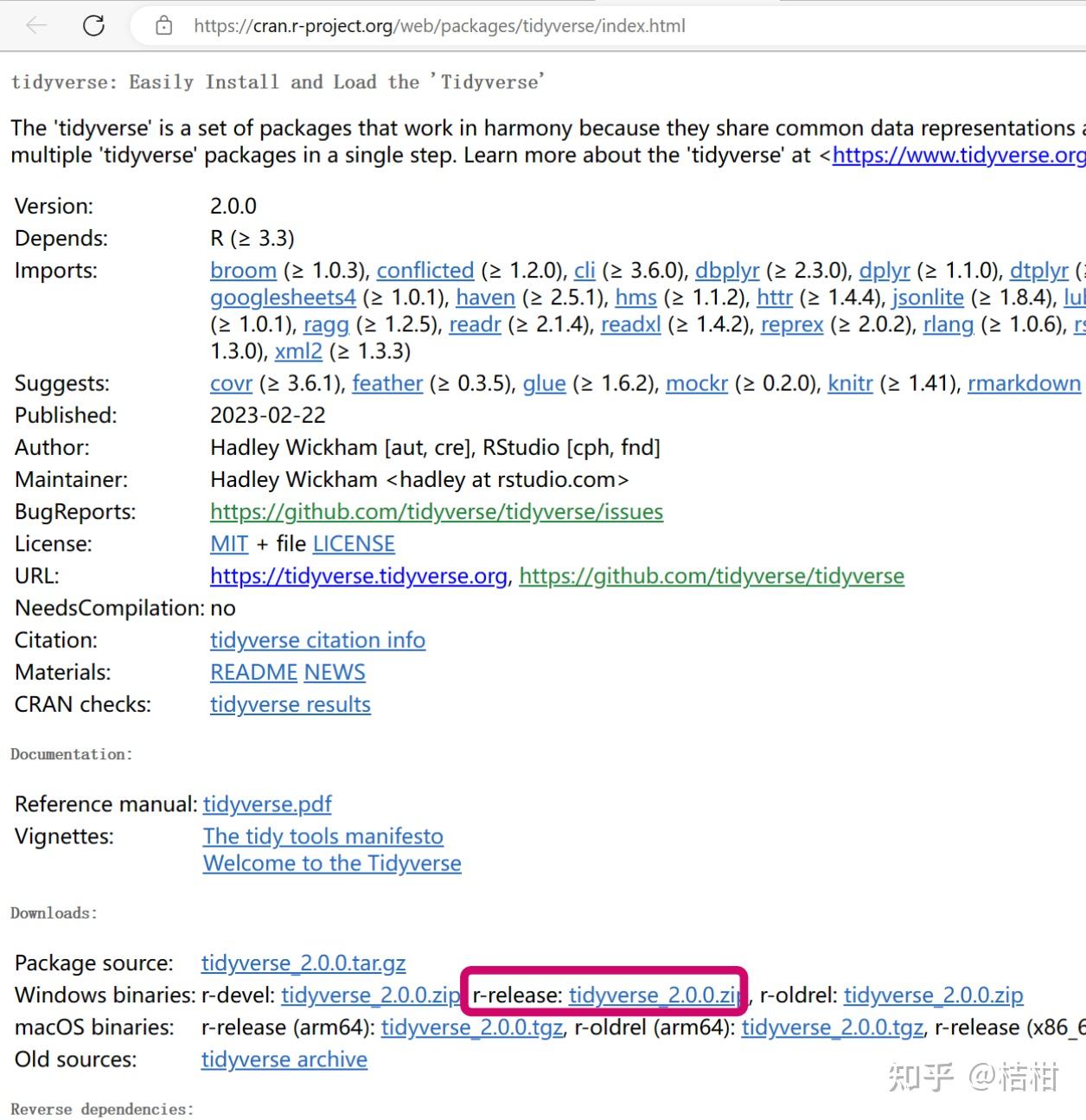This screenshot has width=1086, height=1120.
Task: Open The tidy tools manifesto vignette
Action: 323,836
